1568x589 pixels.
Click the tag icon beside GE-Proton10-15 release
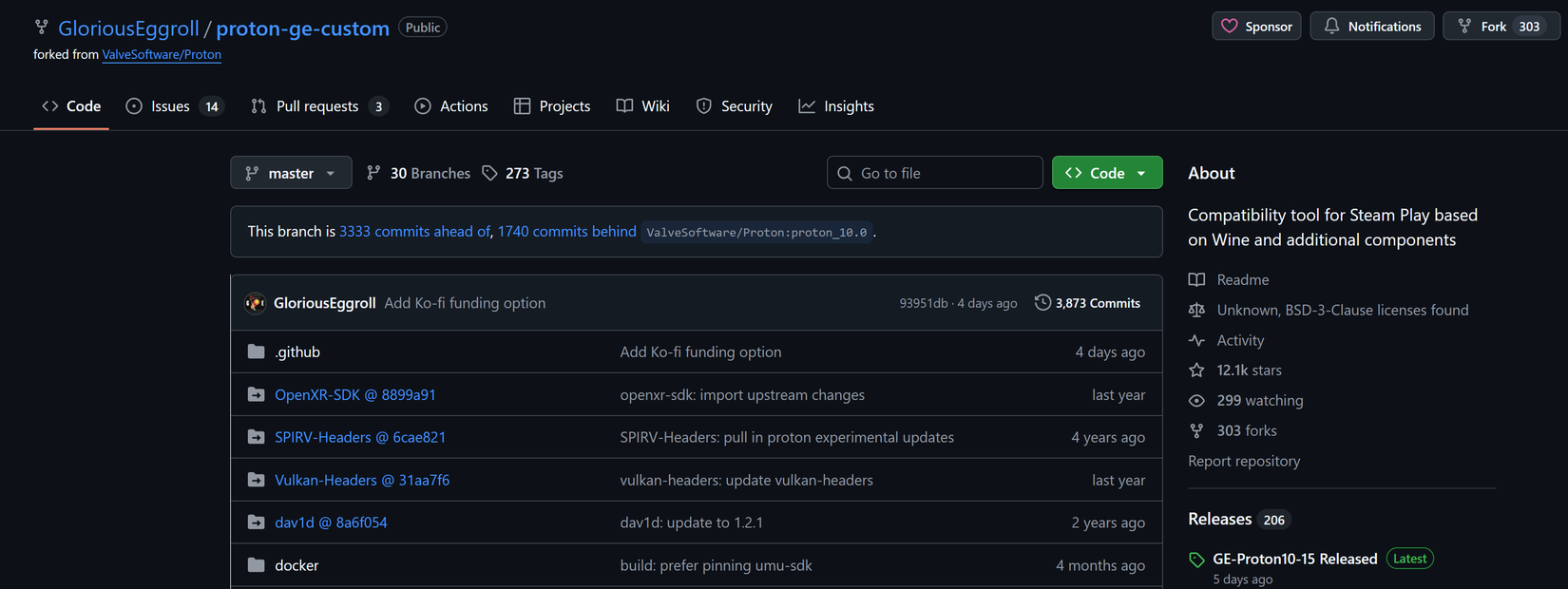[x=1196, y=560]
